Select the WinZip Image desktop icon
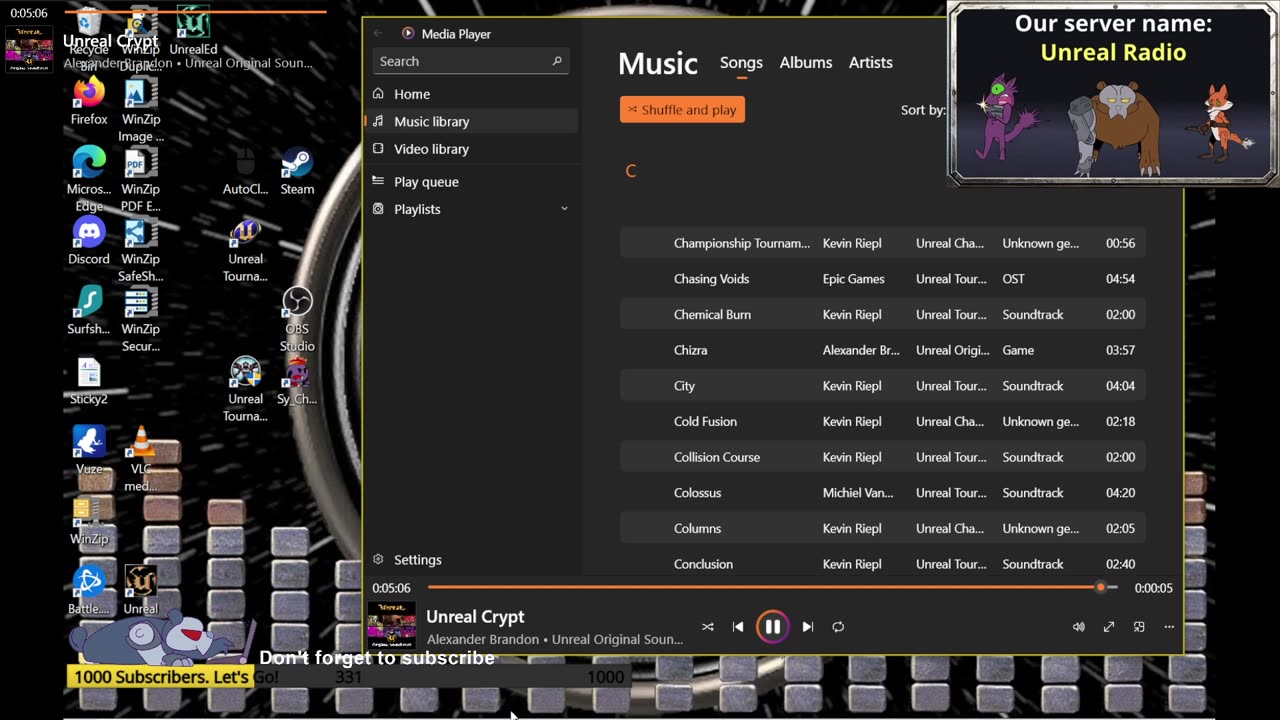Image resolution: width=1280 pixels, height=720 pixels. pyautogui.click(x=141, y=109)
